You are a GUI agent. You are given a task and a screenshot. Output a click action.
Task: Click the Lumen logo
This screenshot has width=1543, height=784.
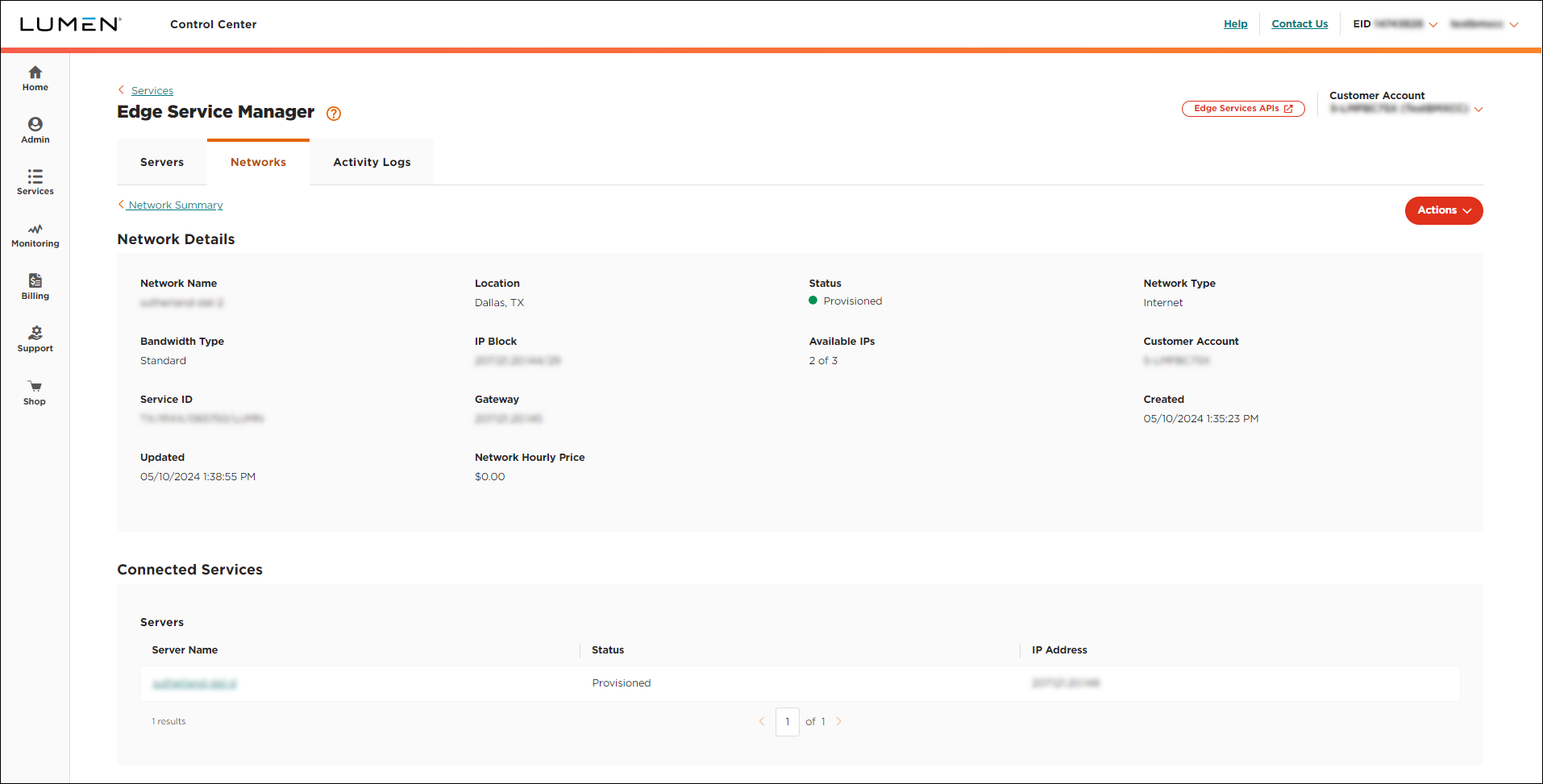70,24
